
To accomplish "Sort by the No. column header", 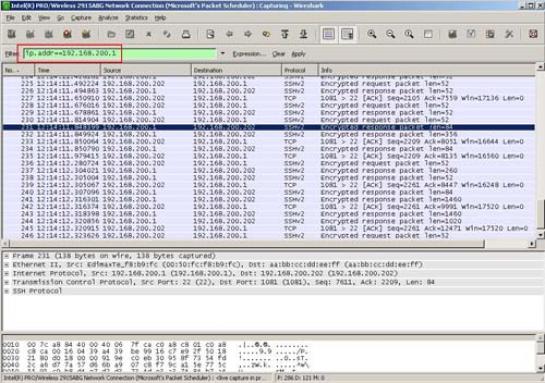I will click(x=18, y=70).
